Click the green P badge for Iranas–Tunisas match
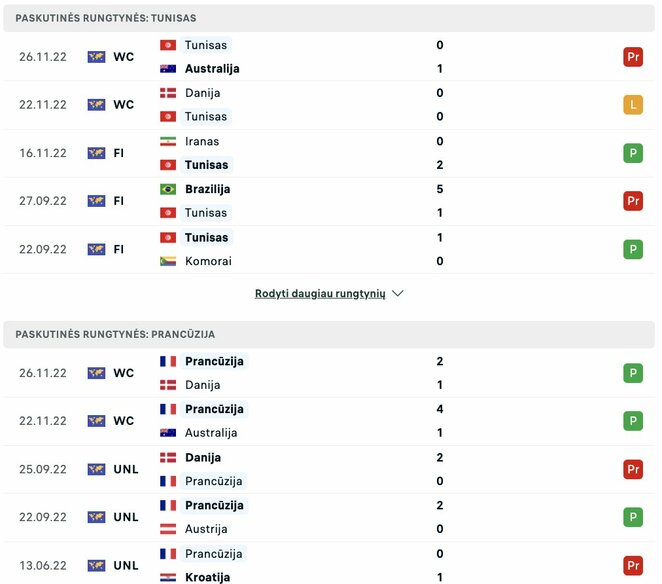Viewport: 662px width, 584px height. click(x=632, y=153)
